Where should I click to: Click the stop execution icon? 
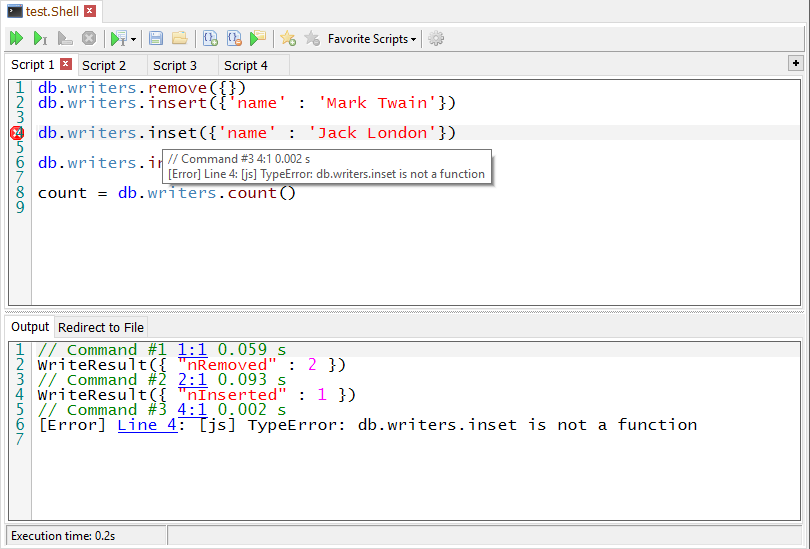coord(89,39)
